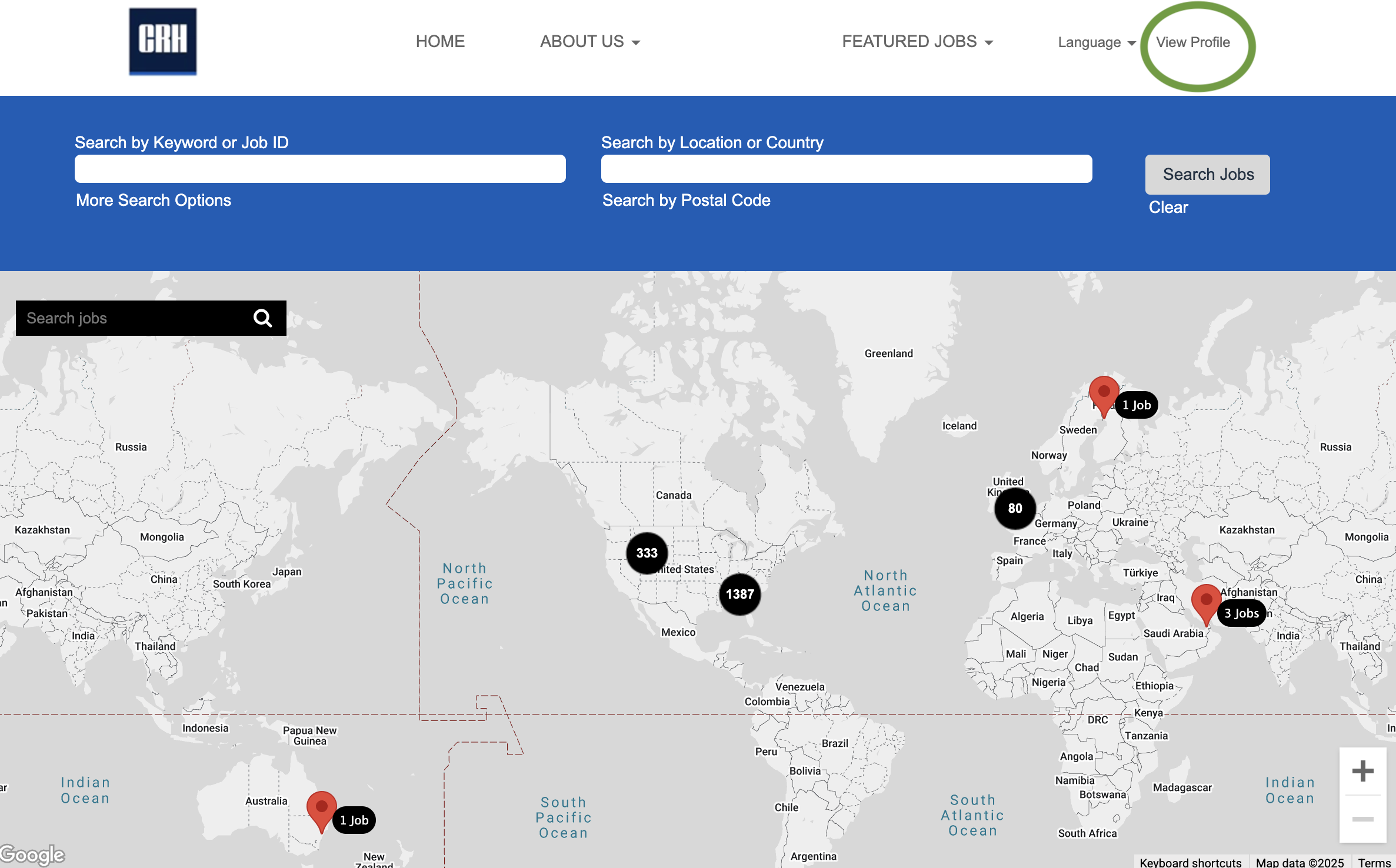The width and height of the screenshot is (1396, 868).
Task: Click the CRH logo
Action: tap(163, 41)
